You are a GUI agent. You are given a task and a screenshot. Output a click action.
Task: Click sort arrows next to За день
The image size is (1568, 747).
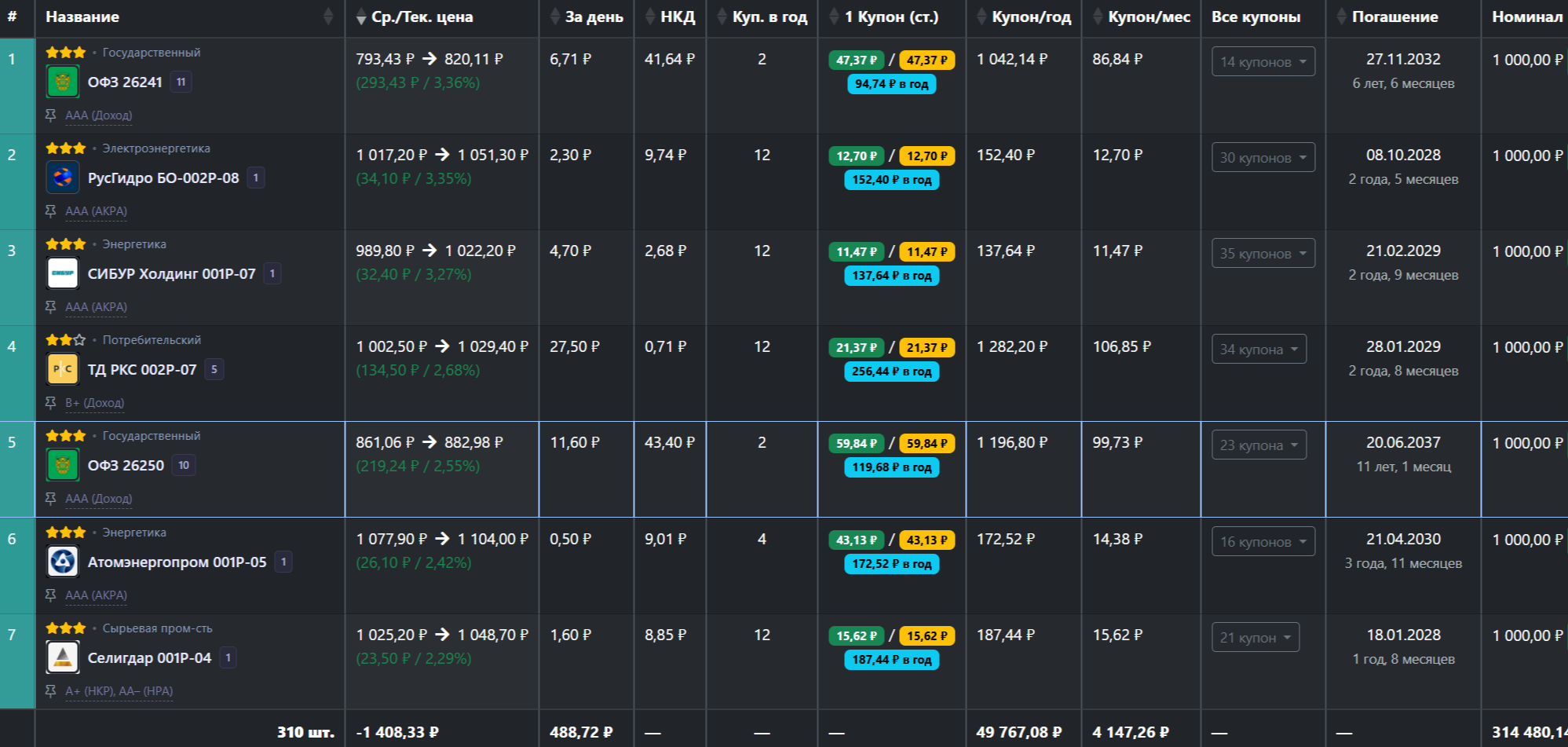point(555,16)
